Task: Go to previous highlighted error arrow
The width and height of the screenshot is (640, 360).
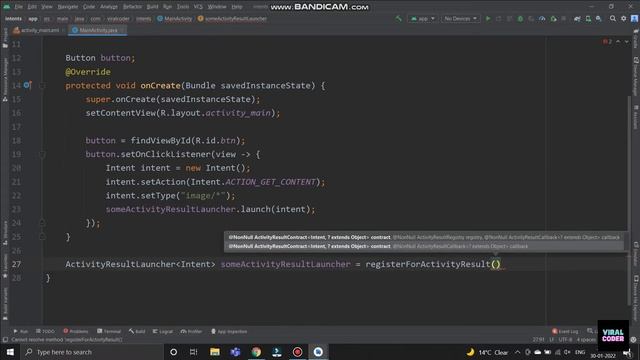Action: [x=618, y=42]
